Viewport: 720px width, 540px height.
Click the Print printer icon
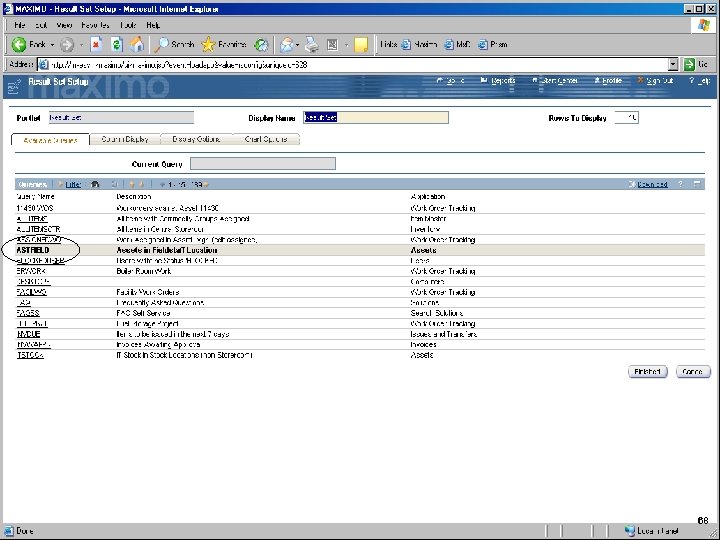tap(312, 45)
